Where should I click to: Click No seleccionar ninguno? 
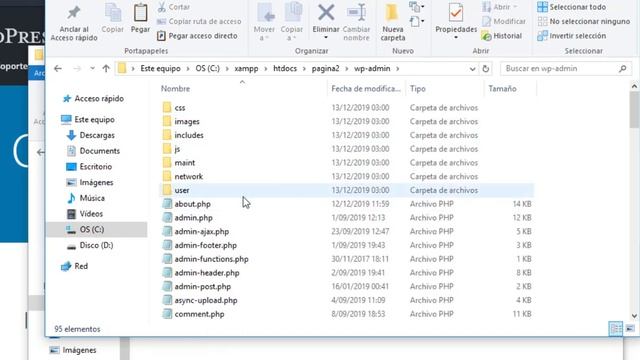tap(584, 21)
